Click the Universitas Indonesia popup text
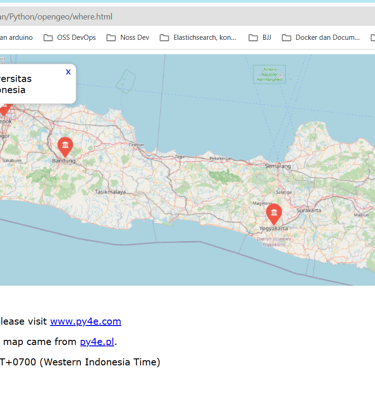The image size is (375, 401). [x=16, y=84]
